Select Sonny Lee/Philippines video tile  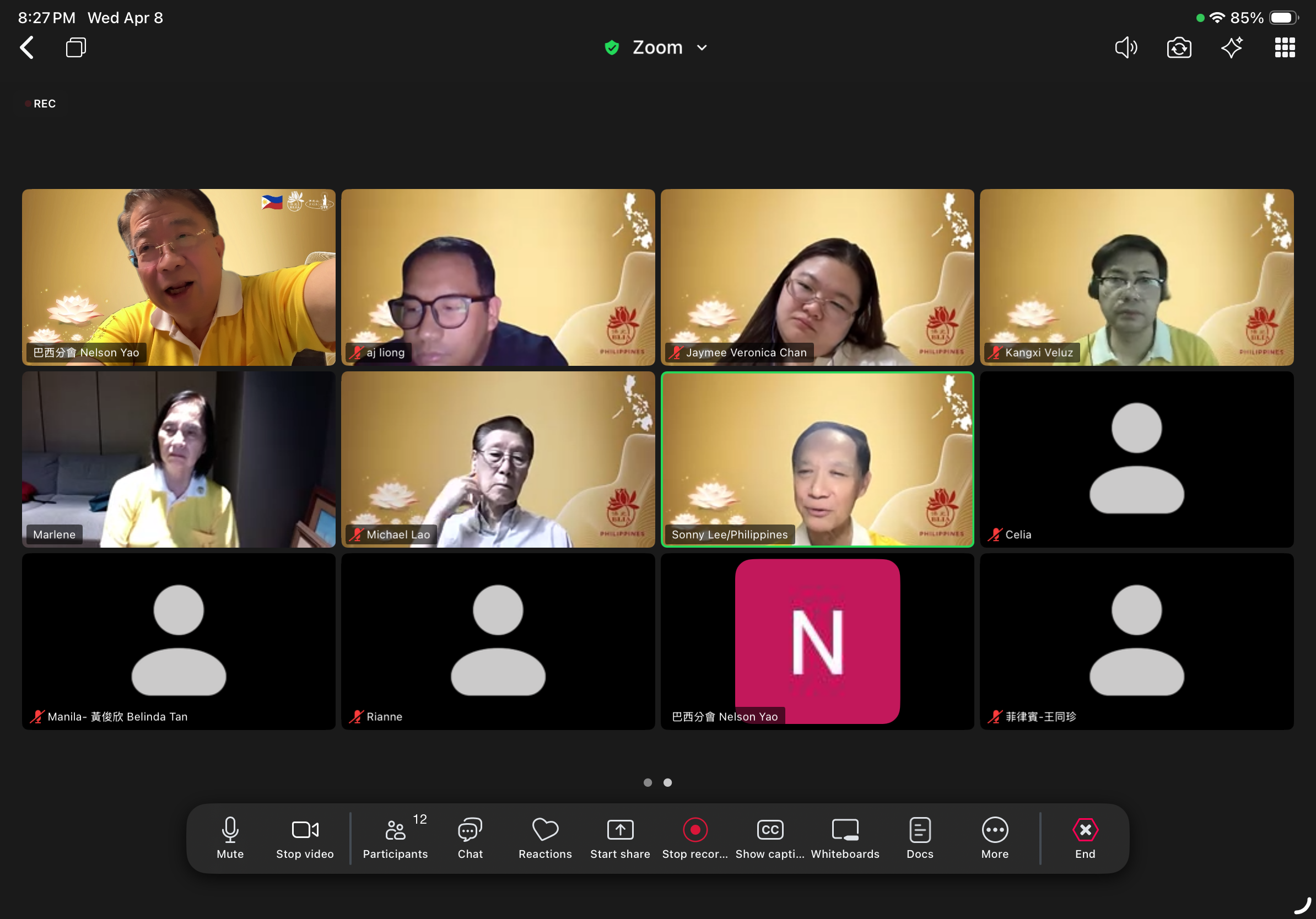[817, 458]
